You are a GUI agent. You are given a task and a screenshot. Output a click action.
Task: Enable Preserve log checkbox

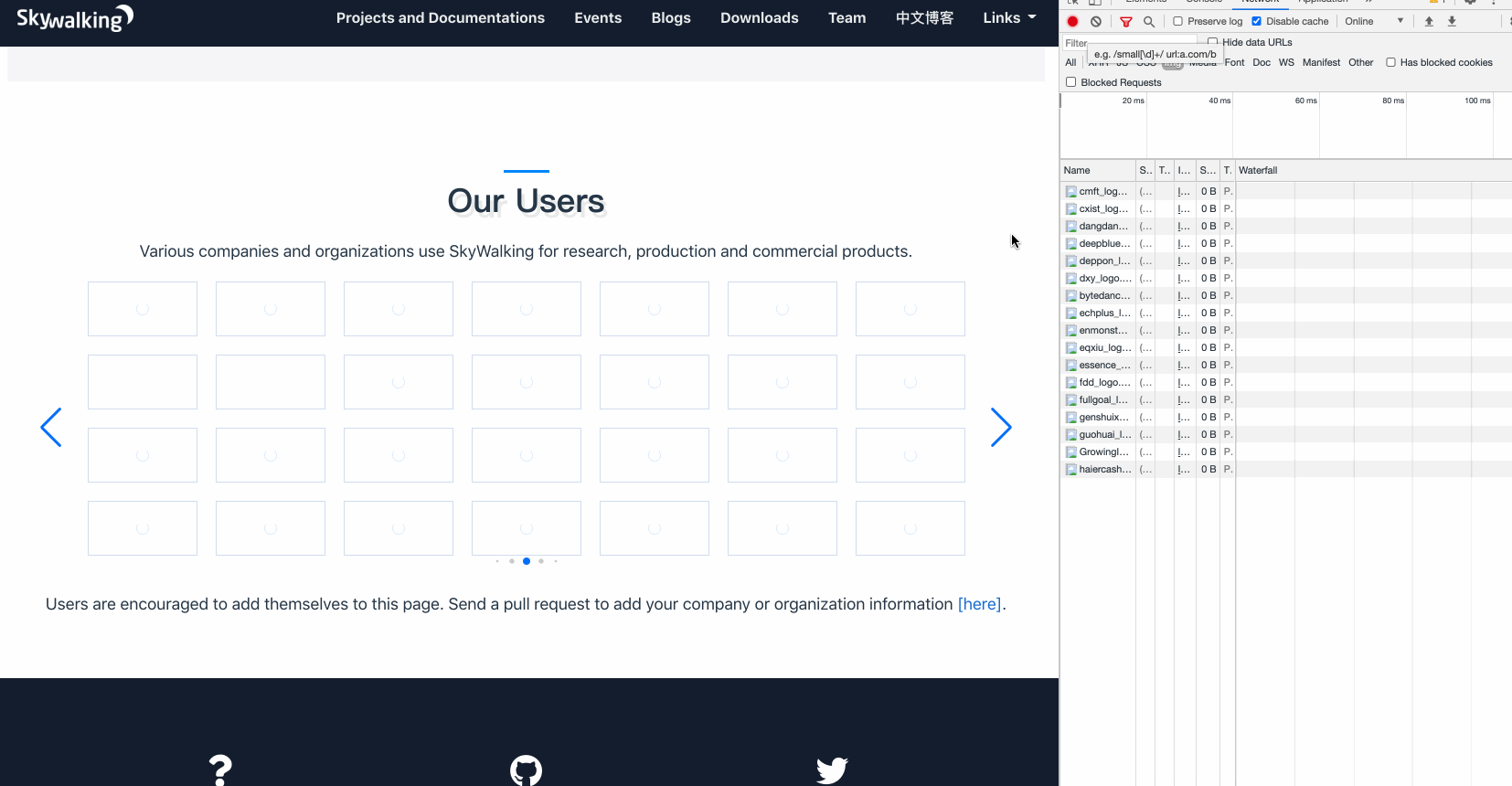click(x=1178, y=21)
